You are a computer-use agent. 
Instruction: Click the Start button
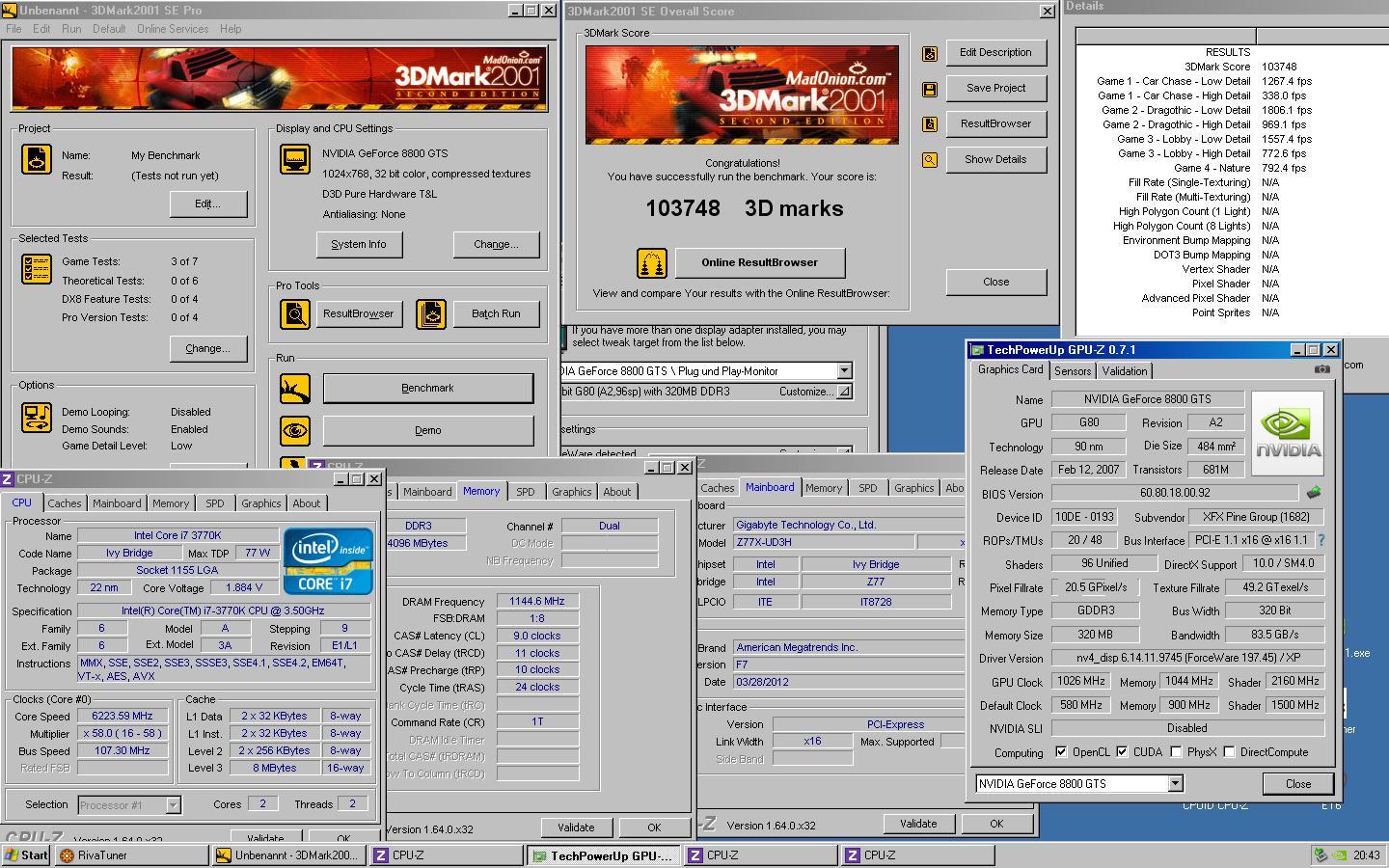pos(26,854)
